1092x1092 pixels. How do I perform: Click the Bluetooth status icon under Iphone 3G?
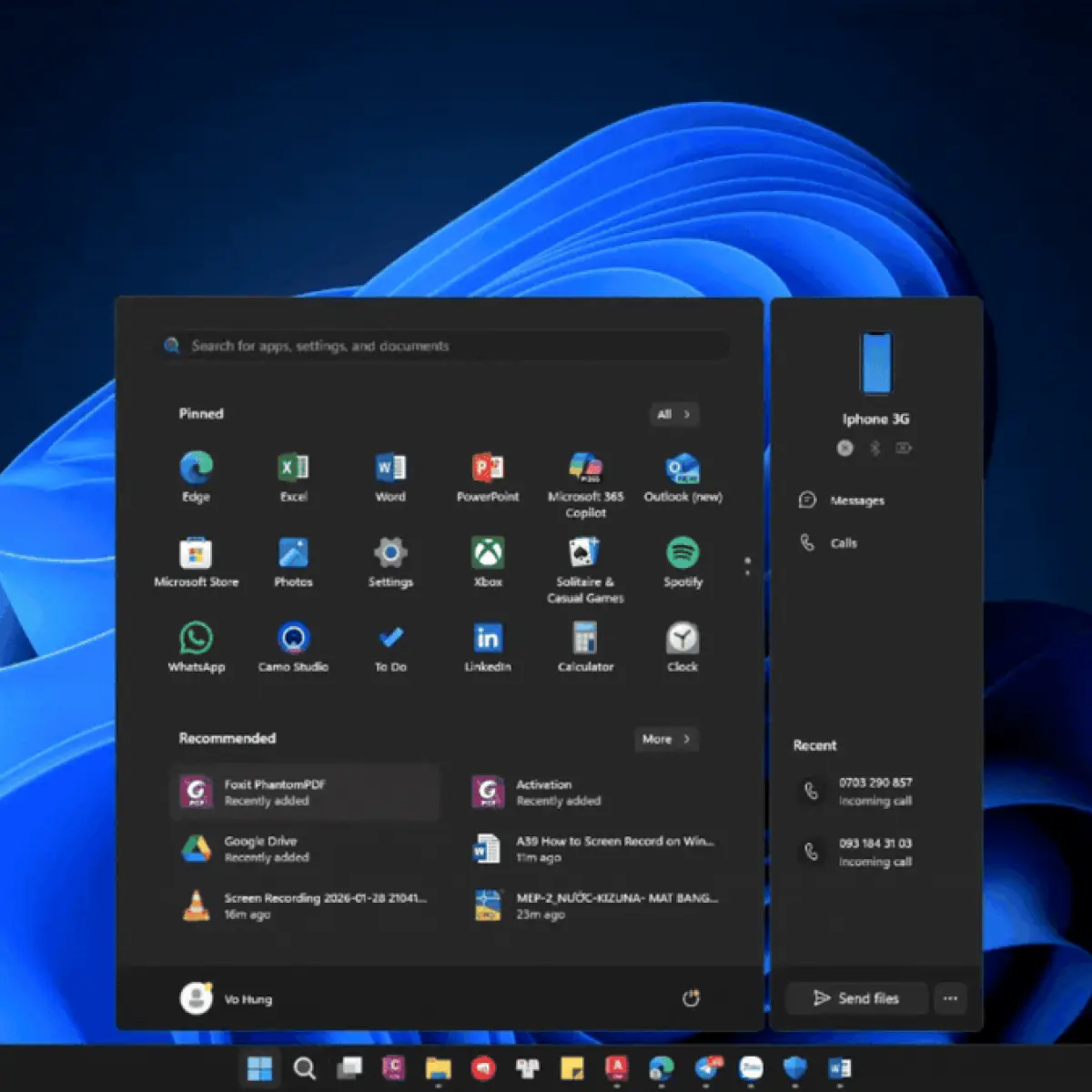coord(875,448)
